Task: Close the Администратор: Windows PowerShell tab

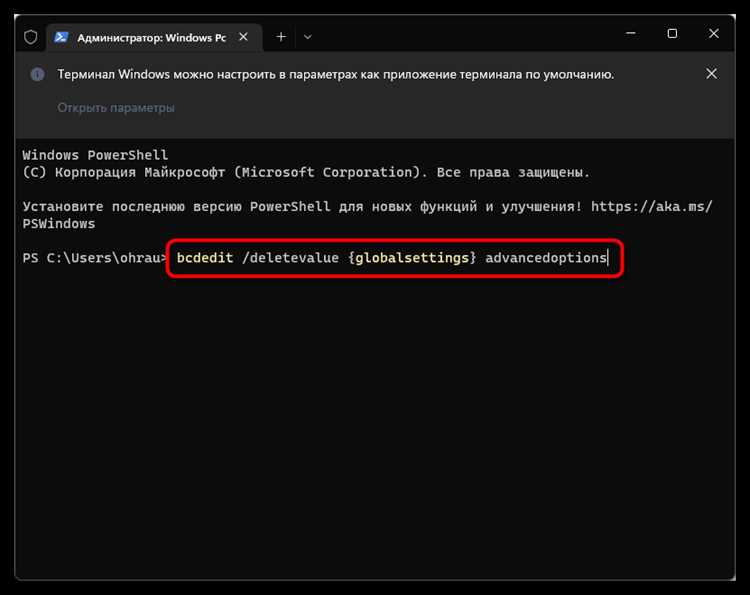Action: coord(243,37)
